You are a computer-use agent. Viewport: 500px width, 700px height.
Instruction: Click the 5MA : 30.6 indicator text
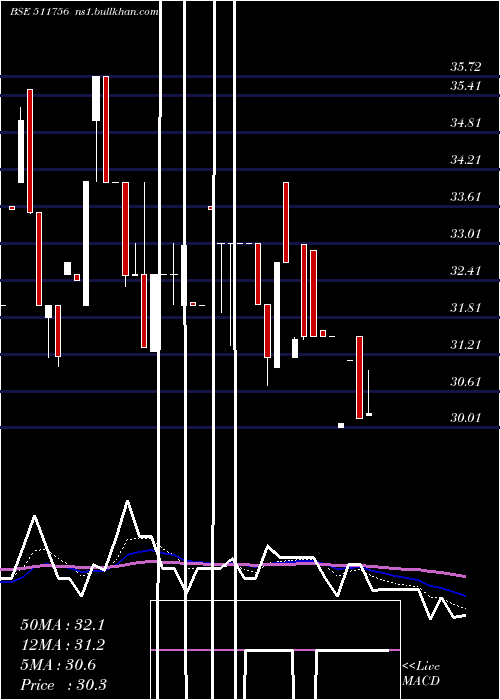[58, 665]
